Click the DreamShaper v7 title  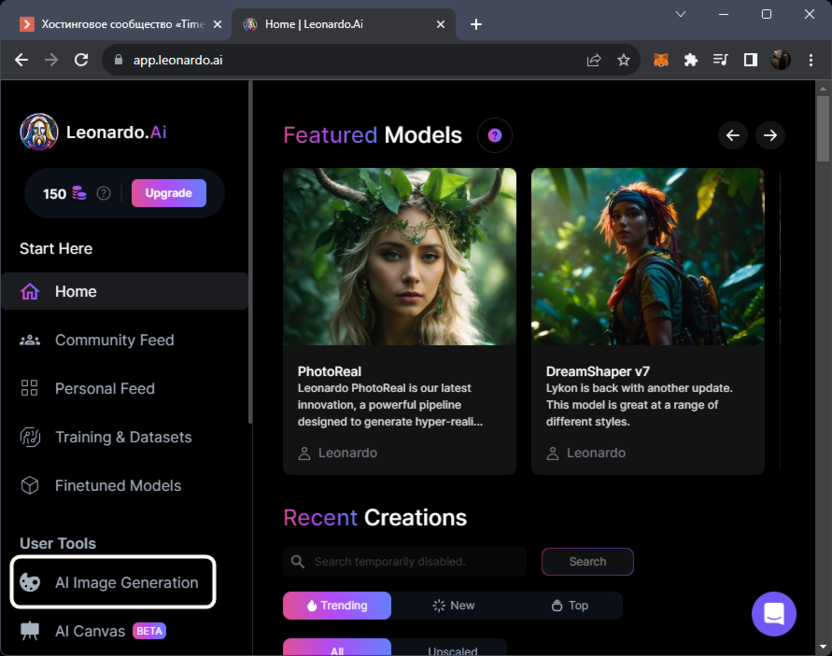pos(597,372)
